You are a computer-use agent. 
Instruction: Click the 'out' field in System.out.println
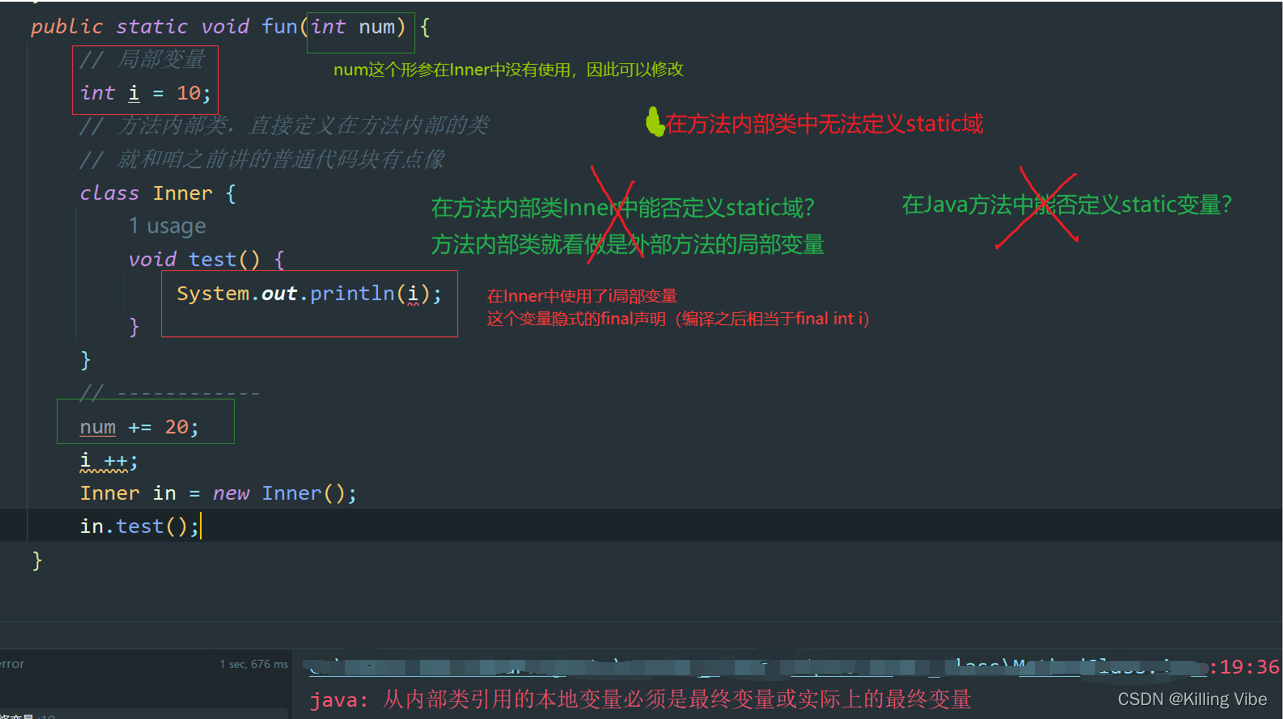[x=280, y=293]
